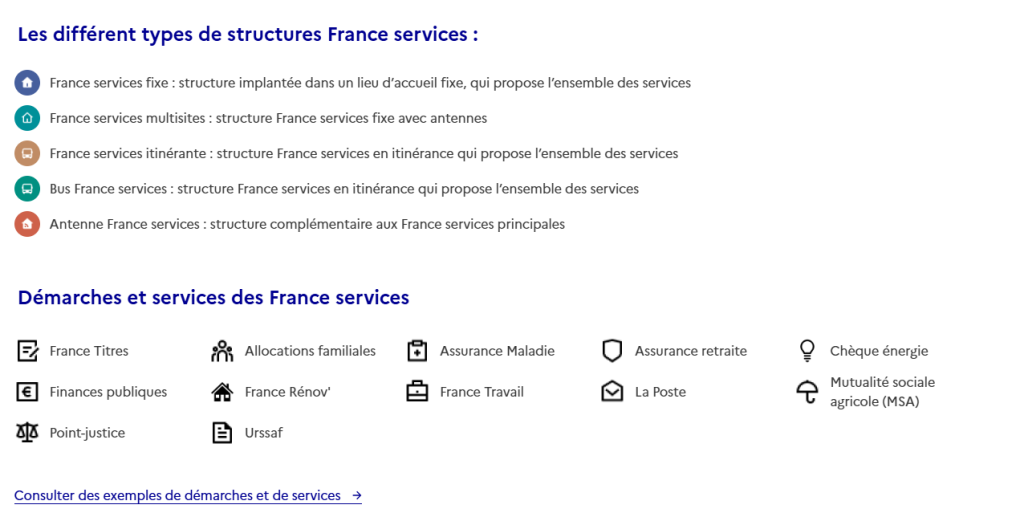
Task: Click the France Rénov' house icon
Action: tap(222, 392)
